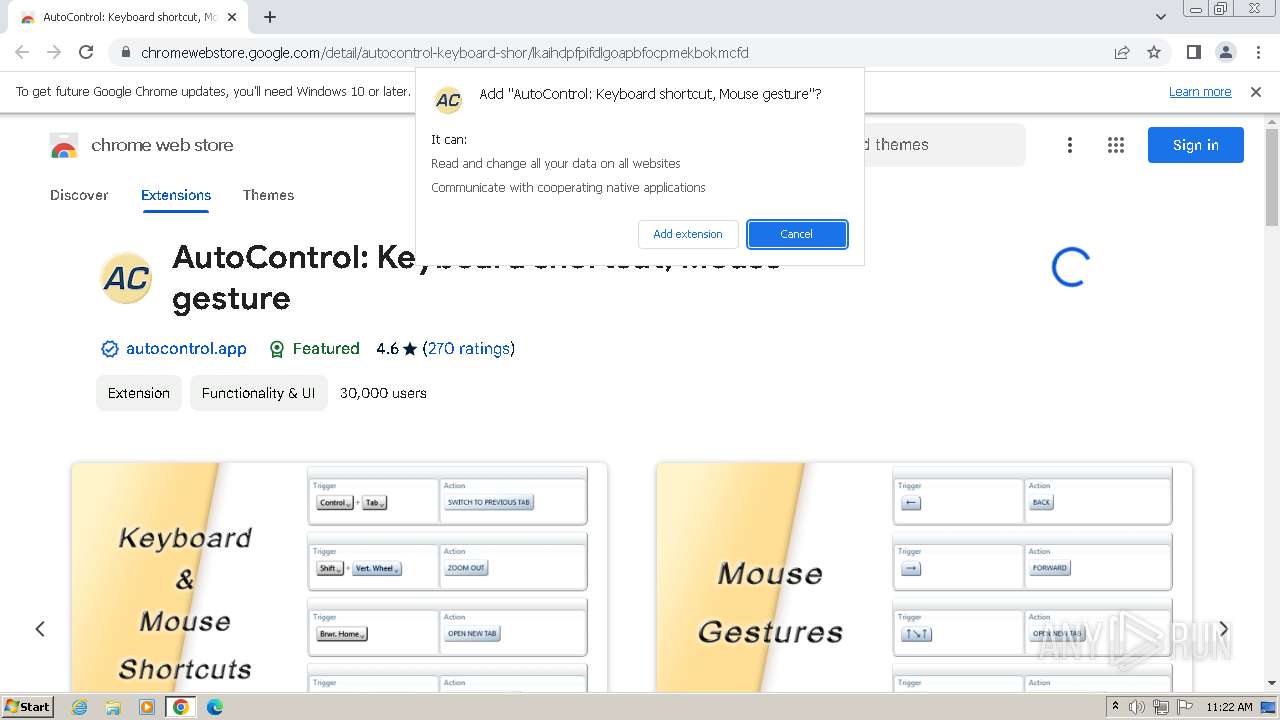Viewport: 1280px width, 720px height.
Task: Select the Extensions tab
Action: [176, 195]
